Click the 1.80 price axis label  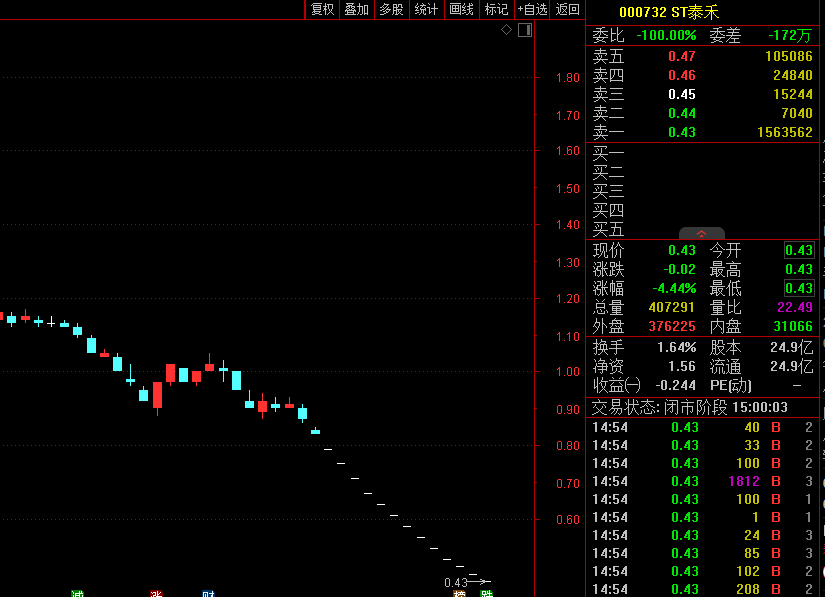(568, 78)
